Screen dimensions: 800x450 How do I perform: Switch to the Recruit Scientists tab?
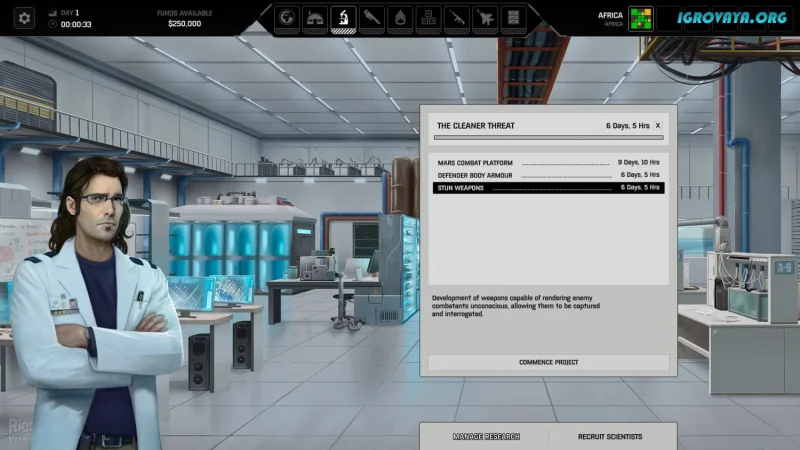[610, 436]
